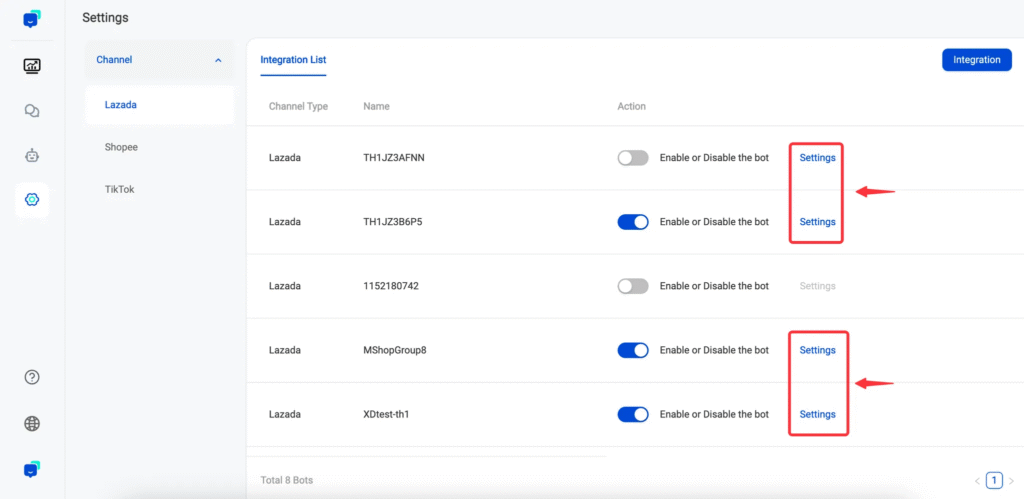Click the globe language icon
This screenshot has width=1024, height=499.
(31, 424)
